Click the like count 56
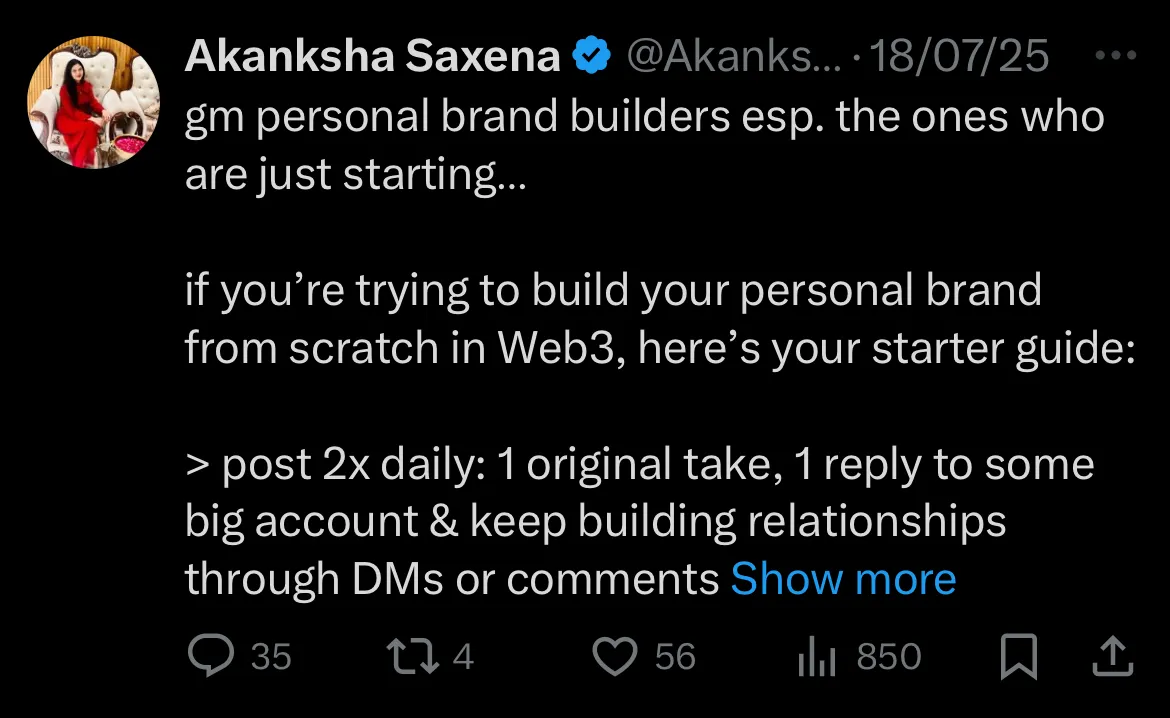The image size is (1170, 718). click(675, 657)
